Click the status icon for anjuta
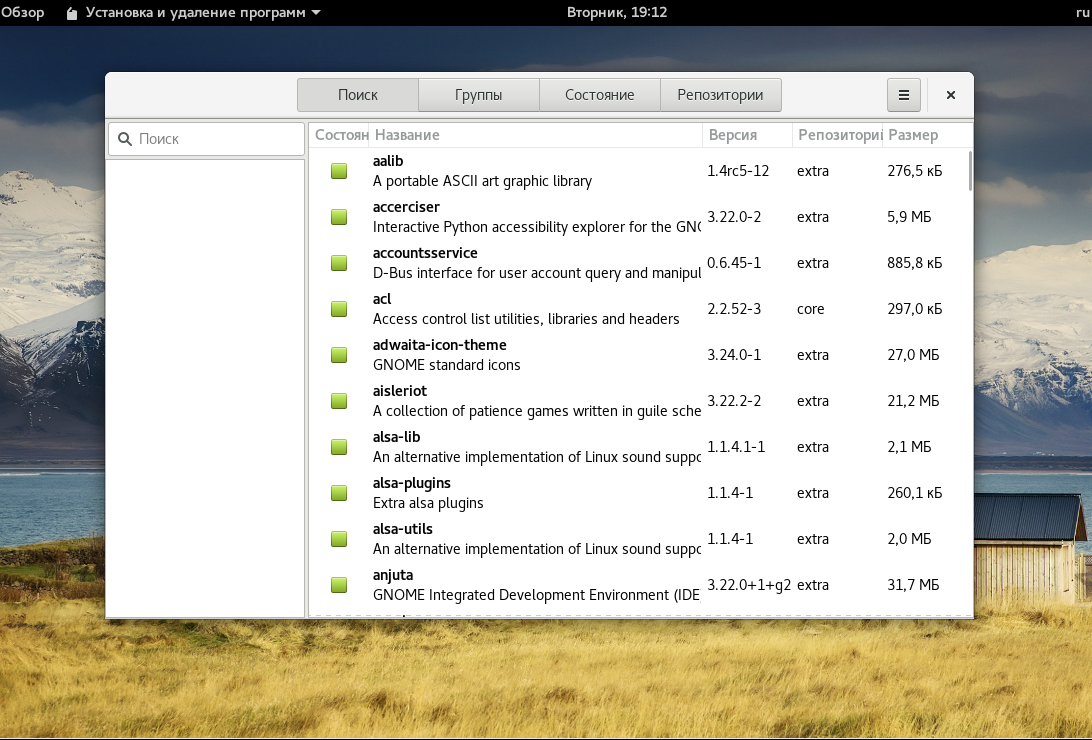The image size is (1092, 740). click(338, 584)
